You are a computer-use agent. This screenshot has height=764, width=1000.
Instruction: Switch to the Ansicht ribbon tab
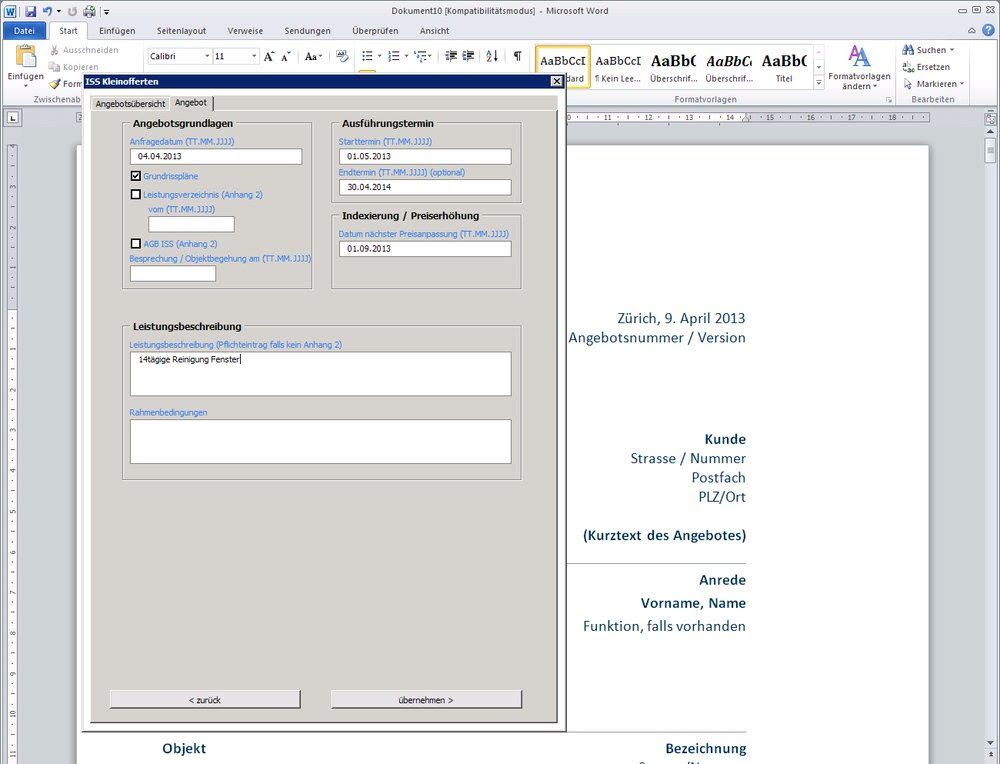pos(434,31)
